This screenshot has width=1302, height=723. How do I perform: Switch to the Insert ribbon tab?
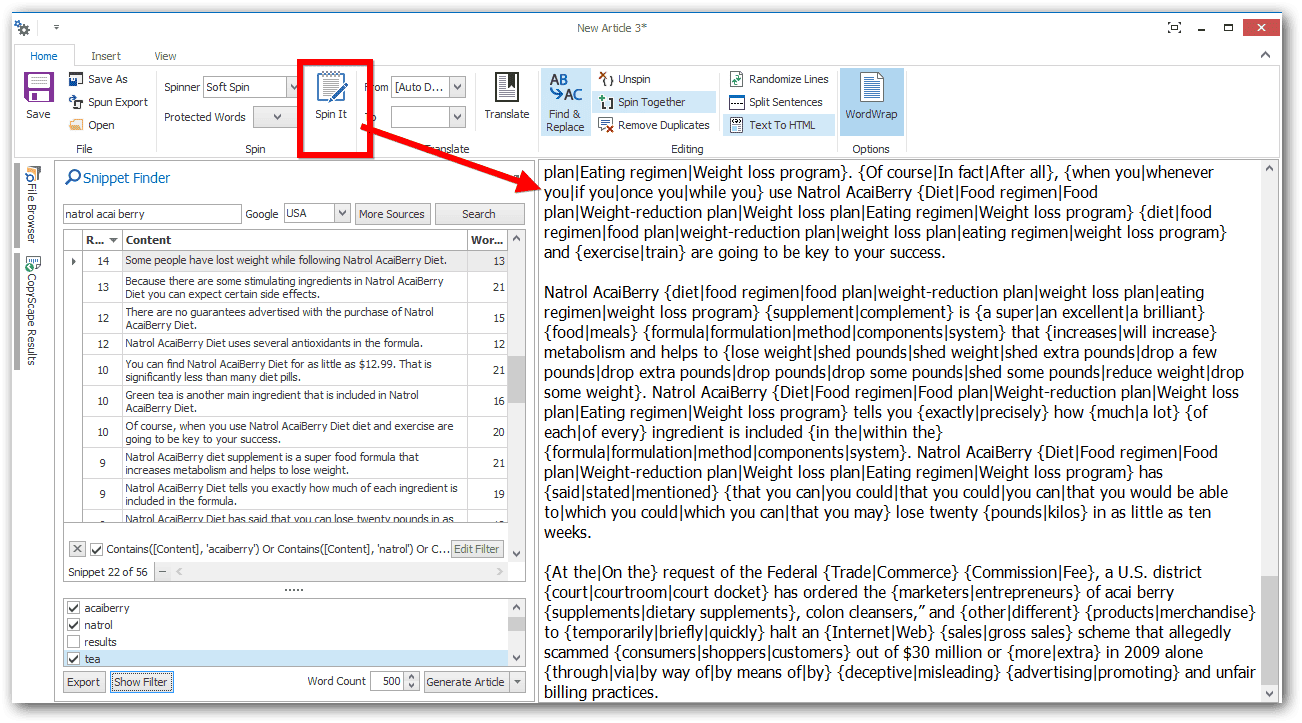[x=106, y=56]
